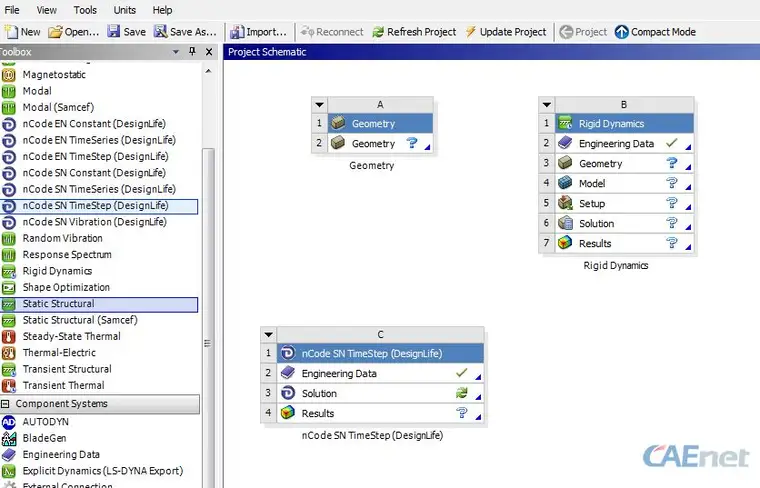Click 'Engineering Data' in Component Systems
Viewport: 760px width, 488px height.
coord(61,455)
